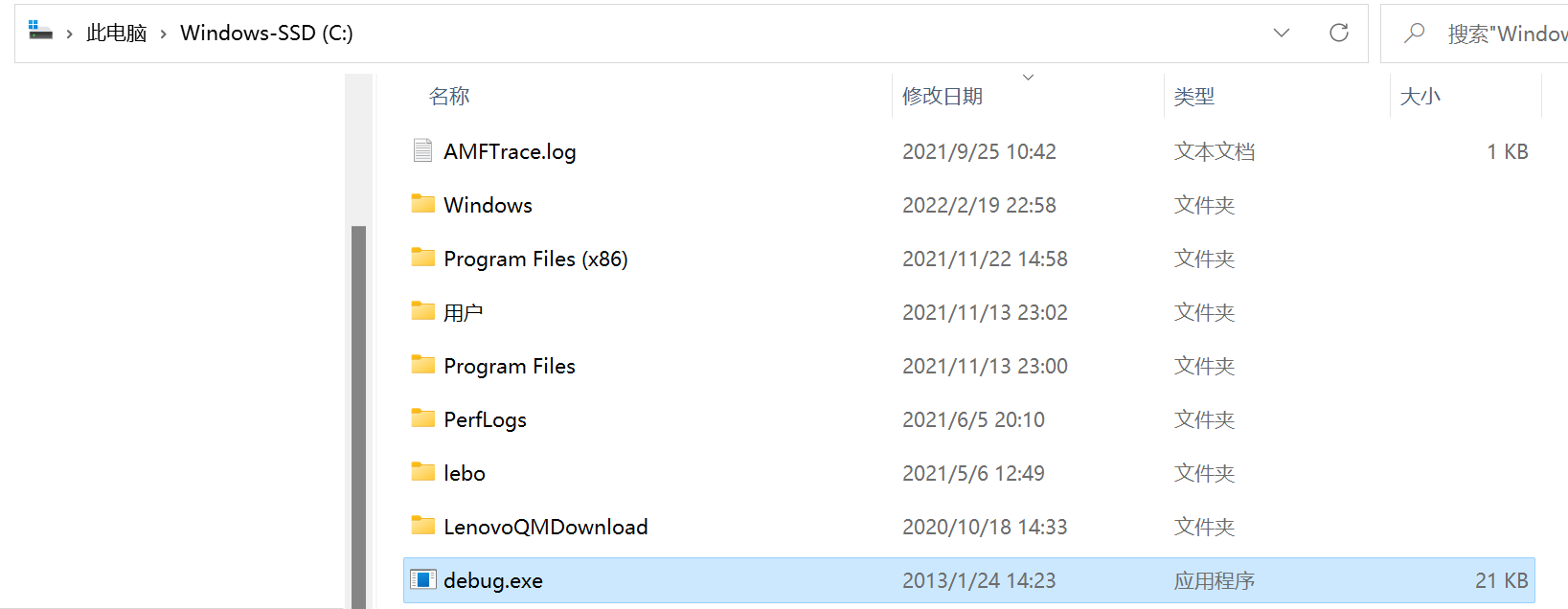Open the Windows folder icon
This screenshot has width=1568, height=609.
coord(423,204)
